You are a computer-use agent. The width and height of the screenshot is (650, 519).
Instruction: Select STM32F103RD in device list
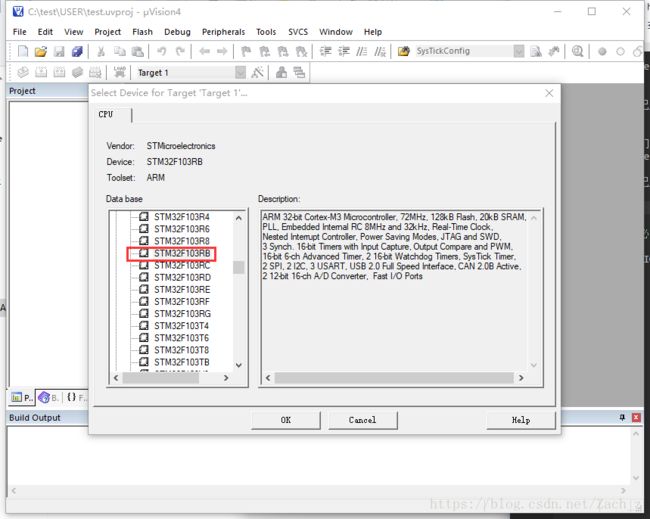pyautogui.click(x=182, y=277)
